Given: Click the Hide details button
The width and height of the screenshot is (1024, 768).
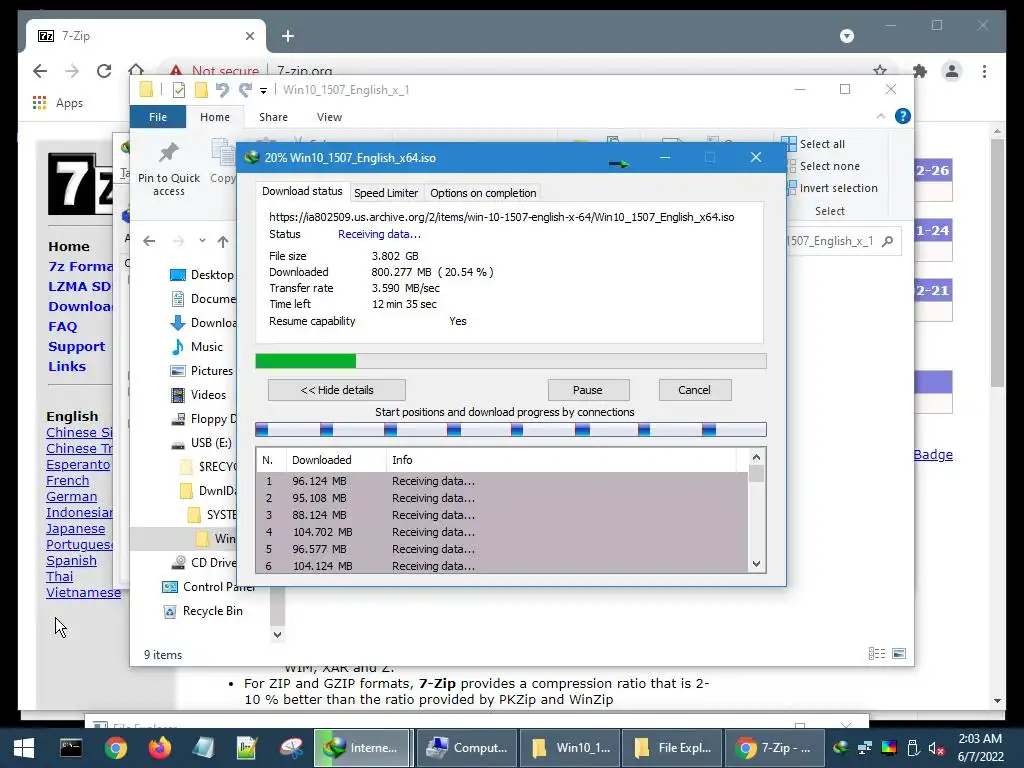Looking at the screenshot, I should [336, 390].
